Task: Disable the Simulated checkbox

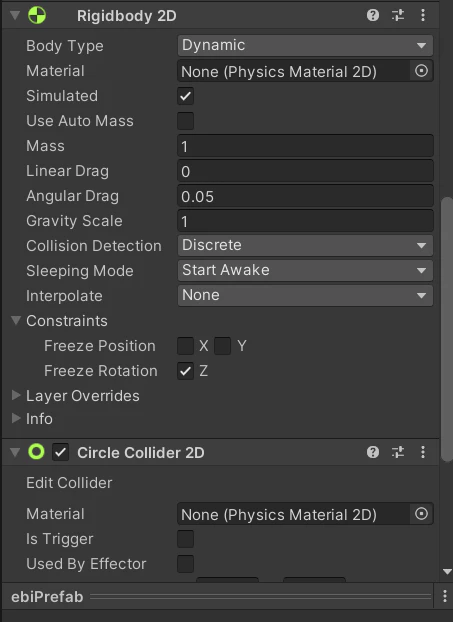Action: [x=186, y=96]
